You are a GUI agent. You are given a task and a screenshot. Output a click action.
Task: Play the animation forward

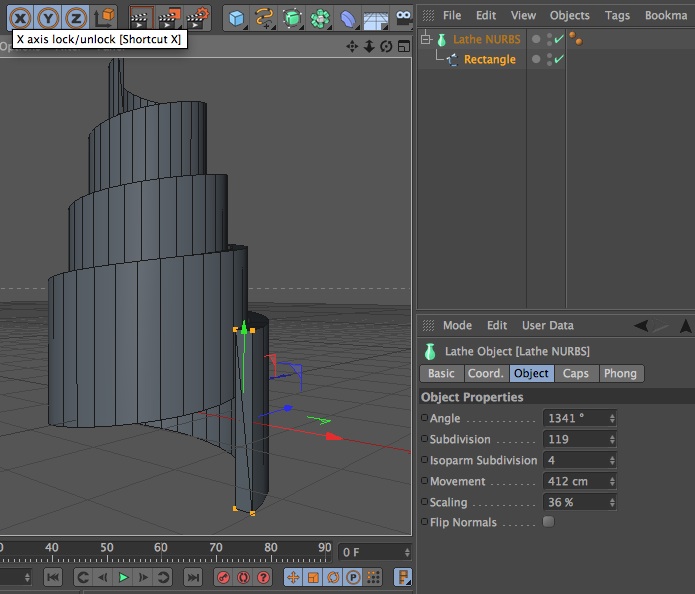(123, 577)
